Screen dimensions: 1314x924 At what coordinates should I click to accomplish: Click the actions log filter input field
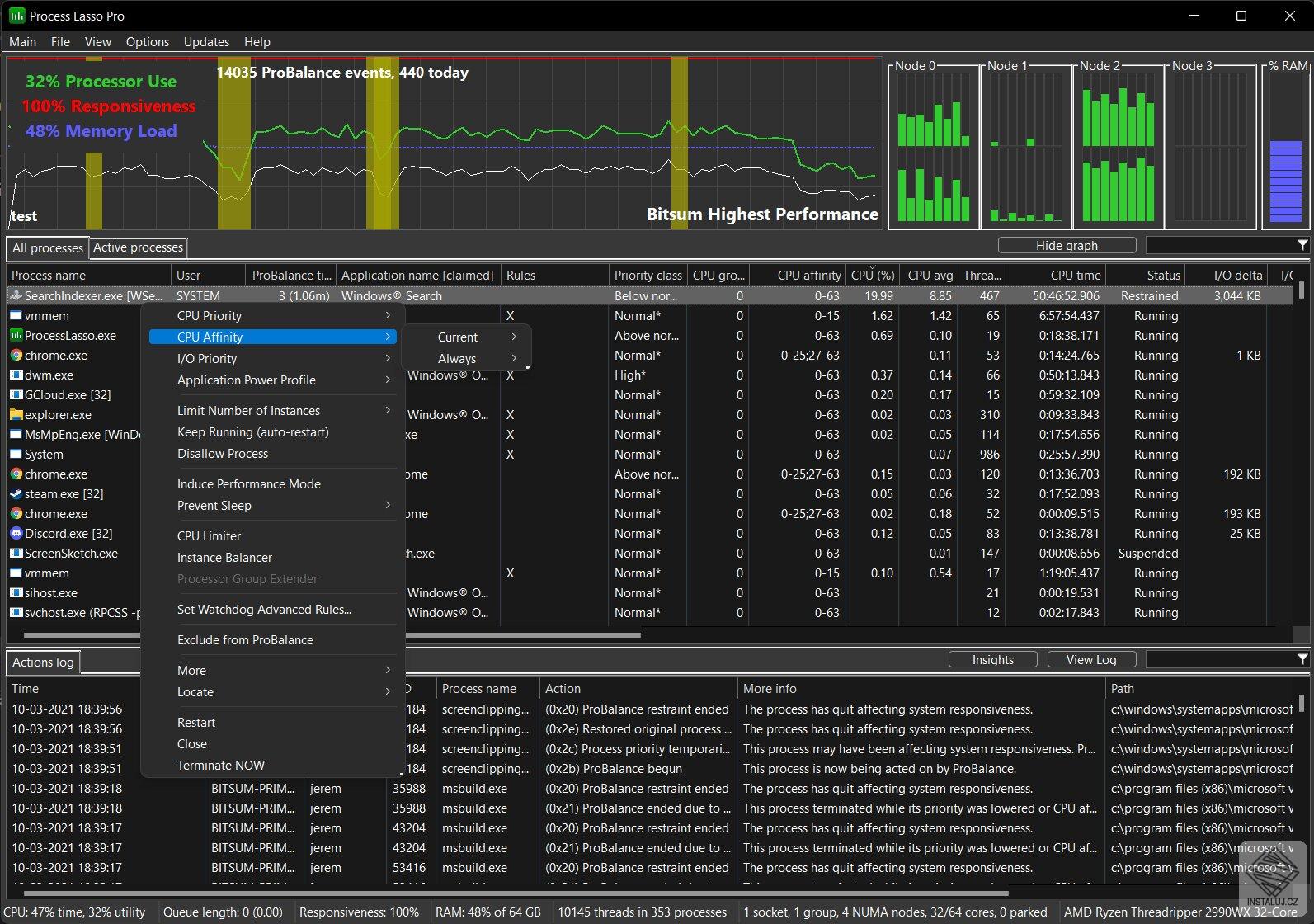tap(1221, 659)
